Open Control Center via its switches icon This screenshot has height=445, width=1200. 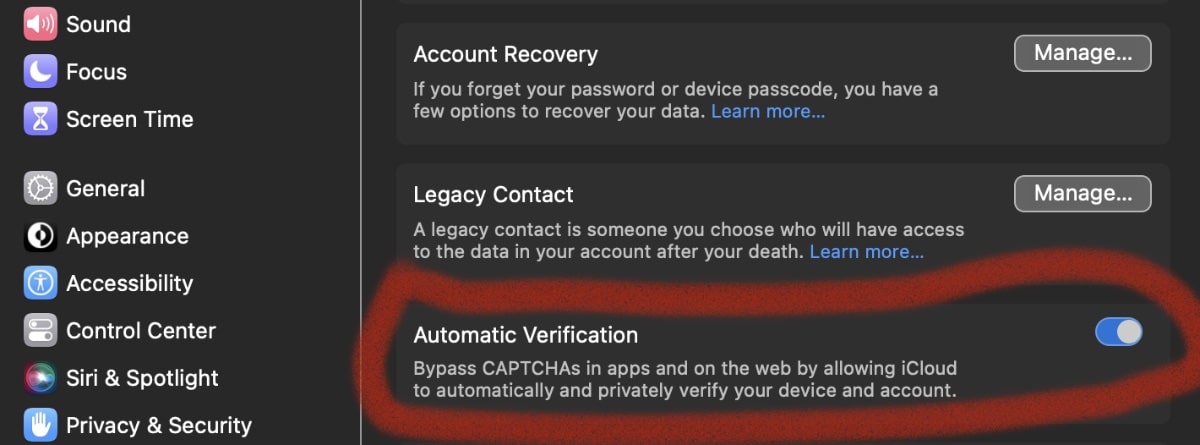click(x=40, y=330)
